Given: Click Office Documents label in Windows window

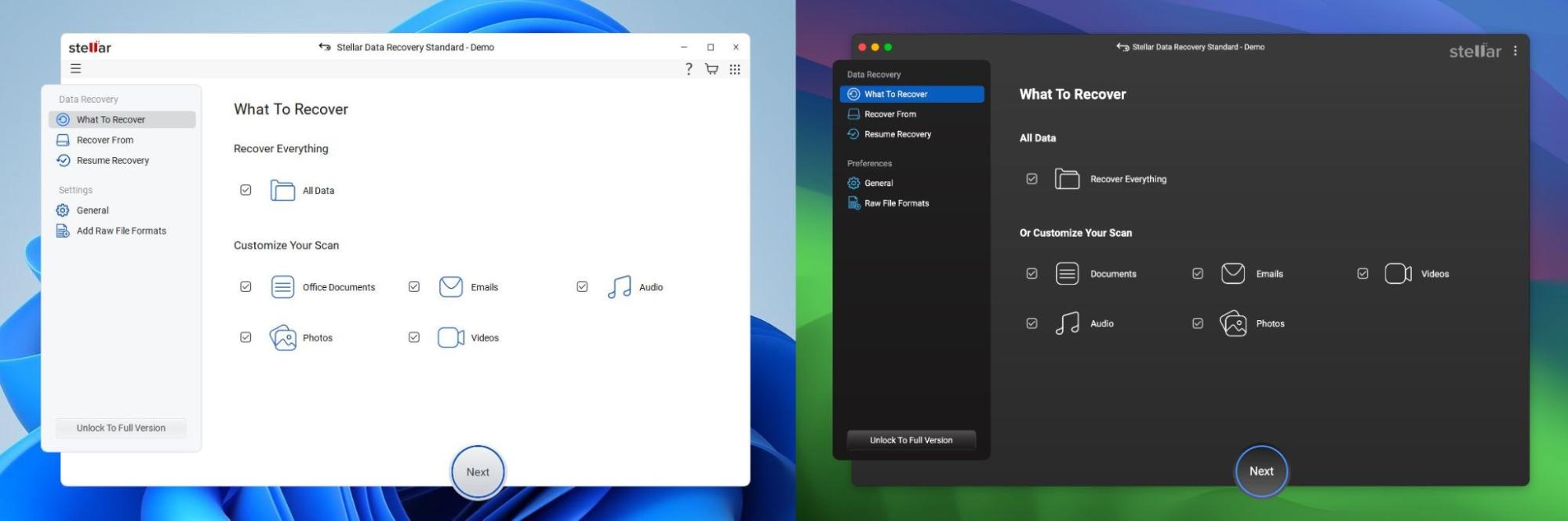Looking at the screenshot, I should pos(339,287).
